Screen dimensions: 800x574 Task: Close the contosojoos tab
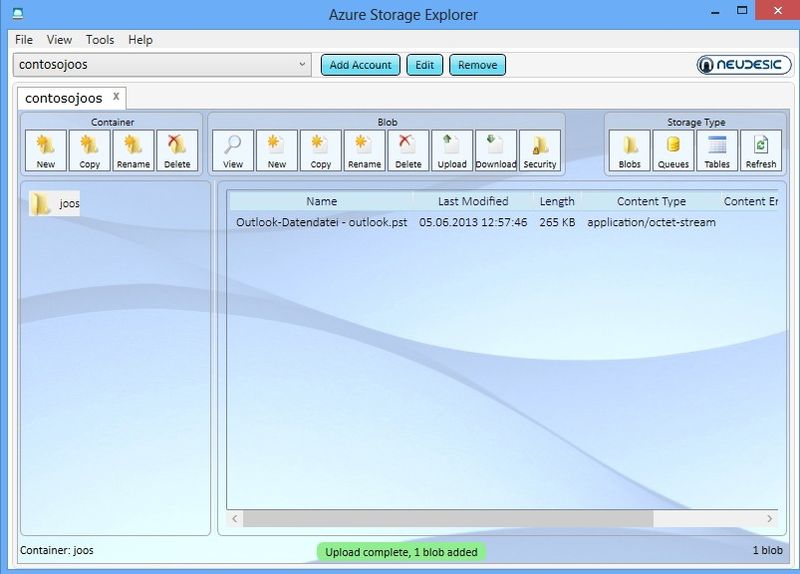[115, 97]
